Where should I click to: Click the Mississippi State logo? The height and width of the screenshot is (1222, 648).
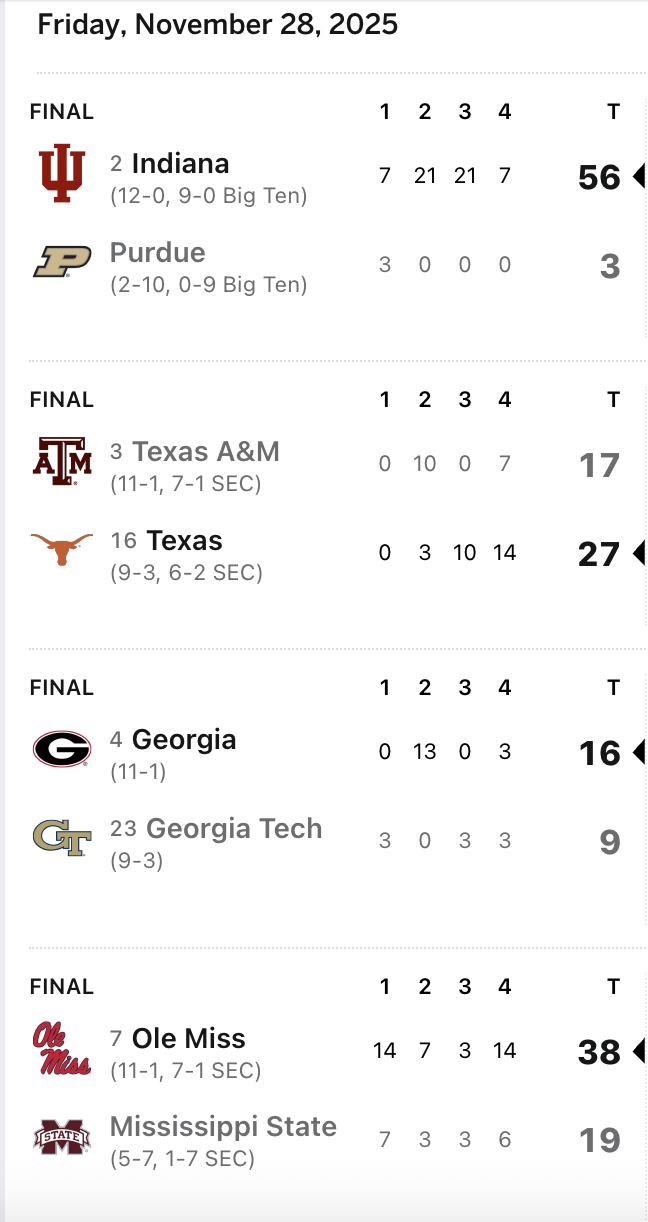tap(62, 1137)
